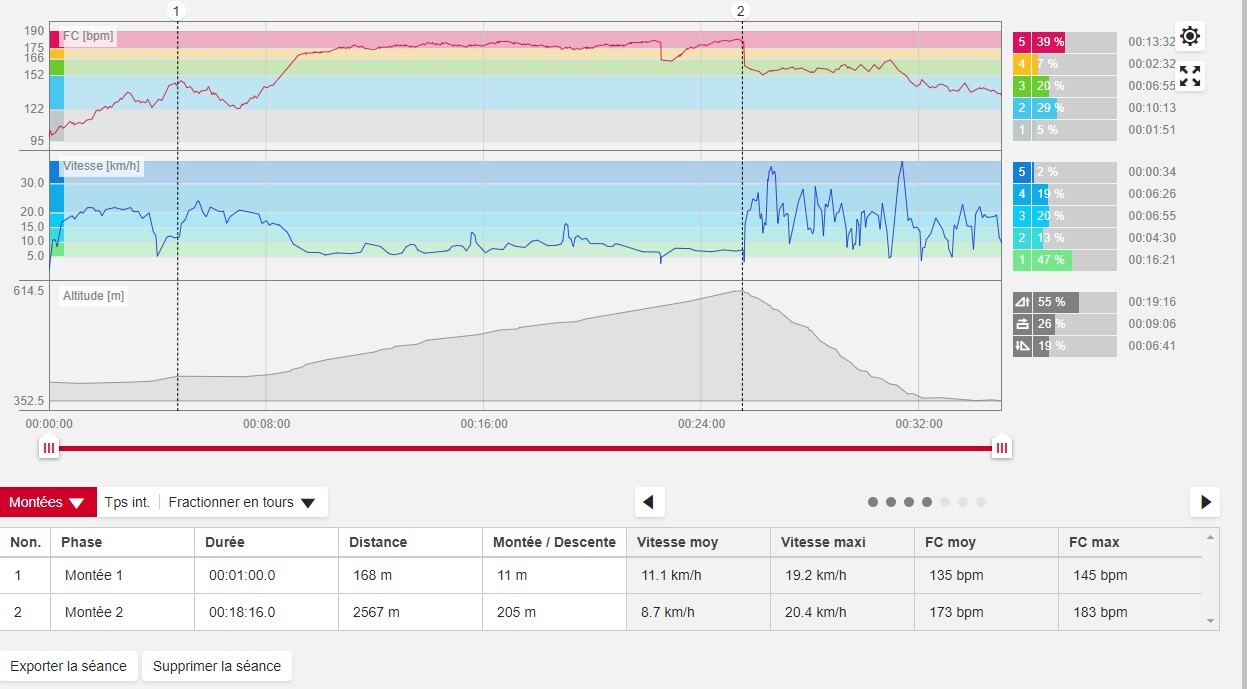The height and width of the screenshot is (689, 1247).
Task: Select the sixth pagination dot
Action: pyautogui.click(x=963, y=502)
